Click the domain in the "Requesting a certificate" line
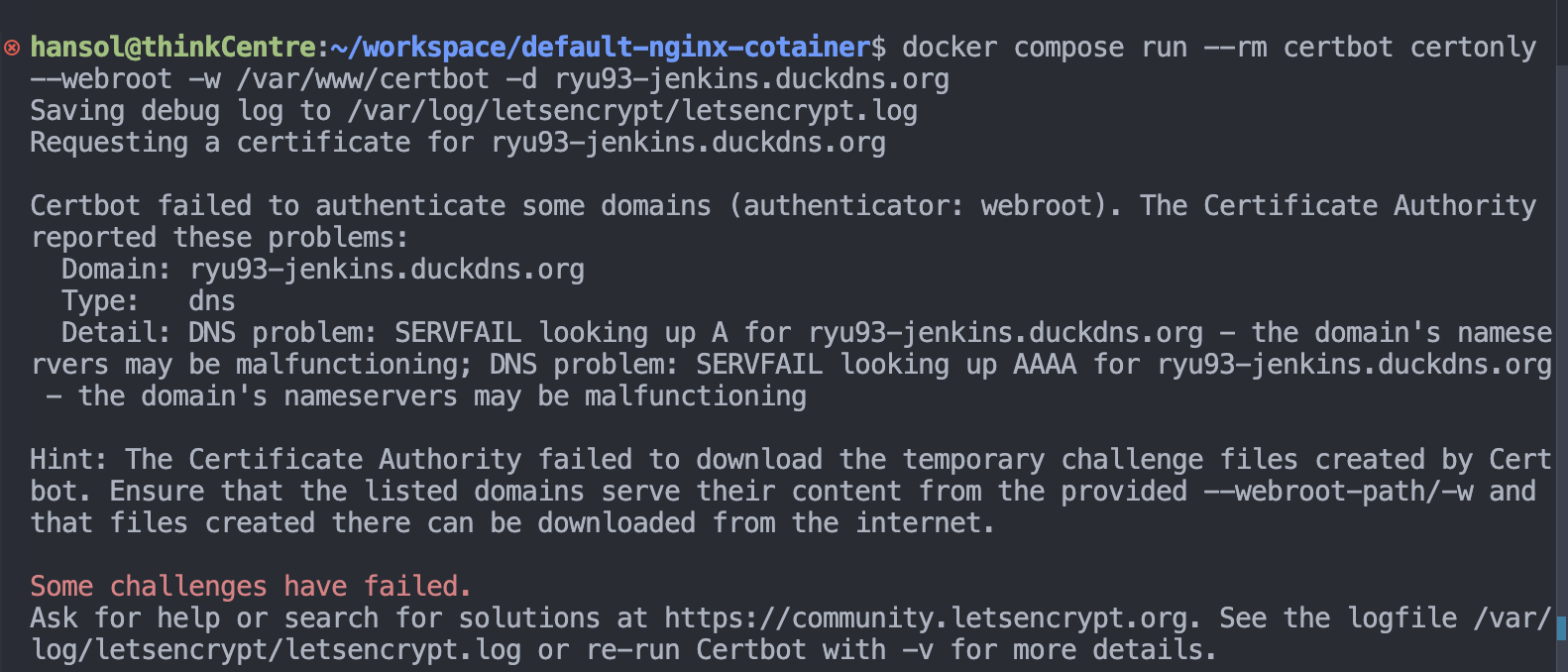Image resolution: width=1568 pixels, height=672 pixels. pos(688,143)
